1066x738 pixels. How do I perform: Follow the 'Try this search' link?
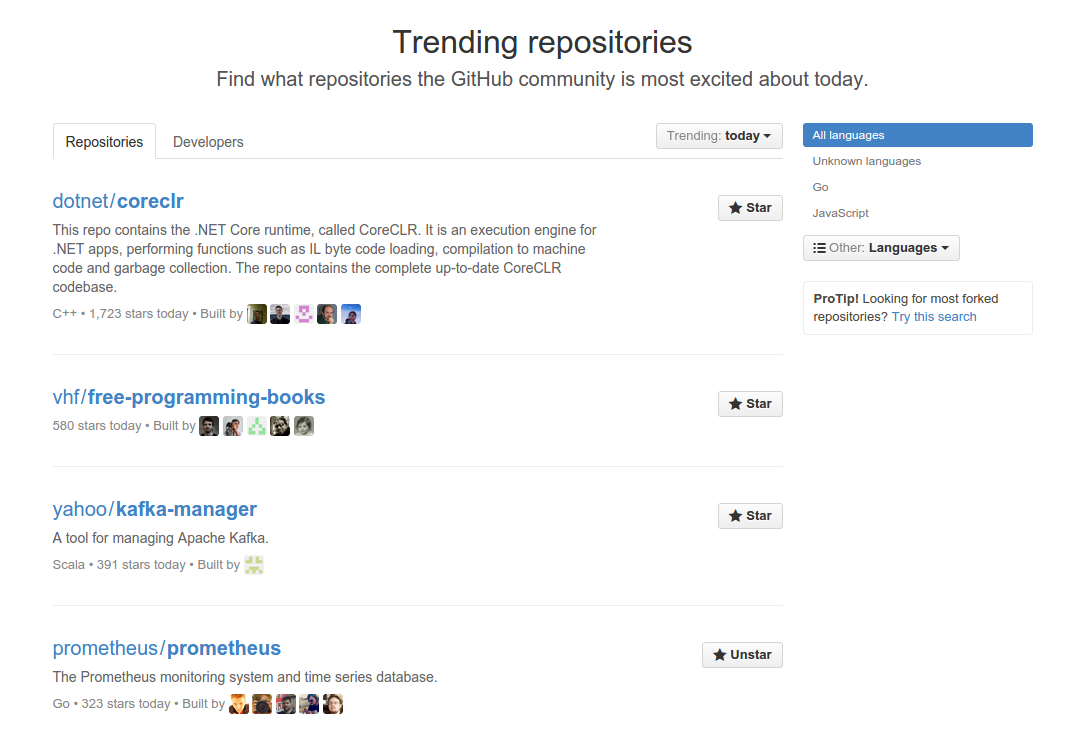(934, 317)
